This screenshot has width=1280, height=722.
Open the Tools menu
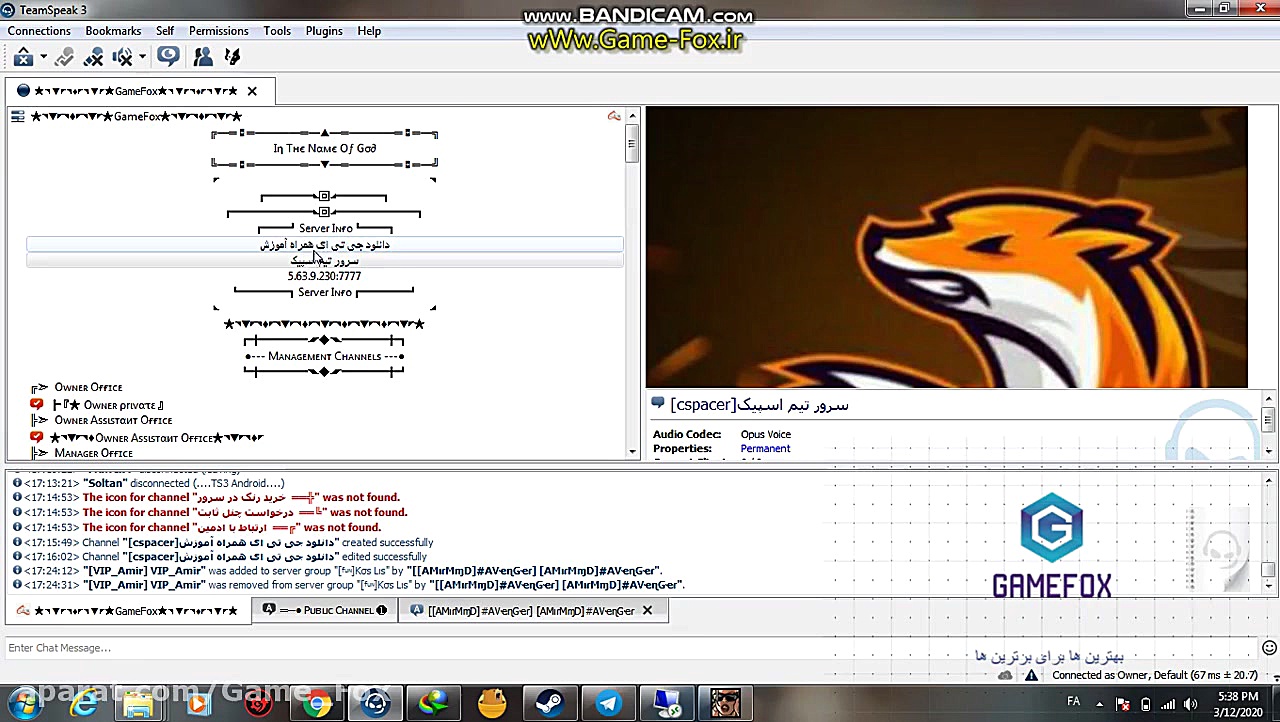click(277, 31)
